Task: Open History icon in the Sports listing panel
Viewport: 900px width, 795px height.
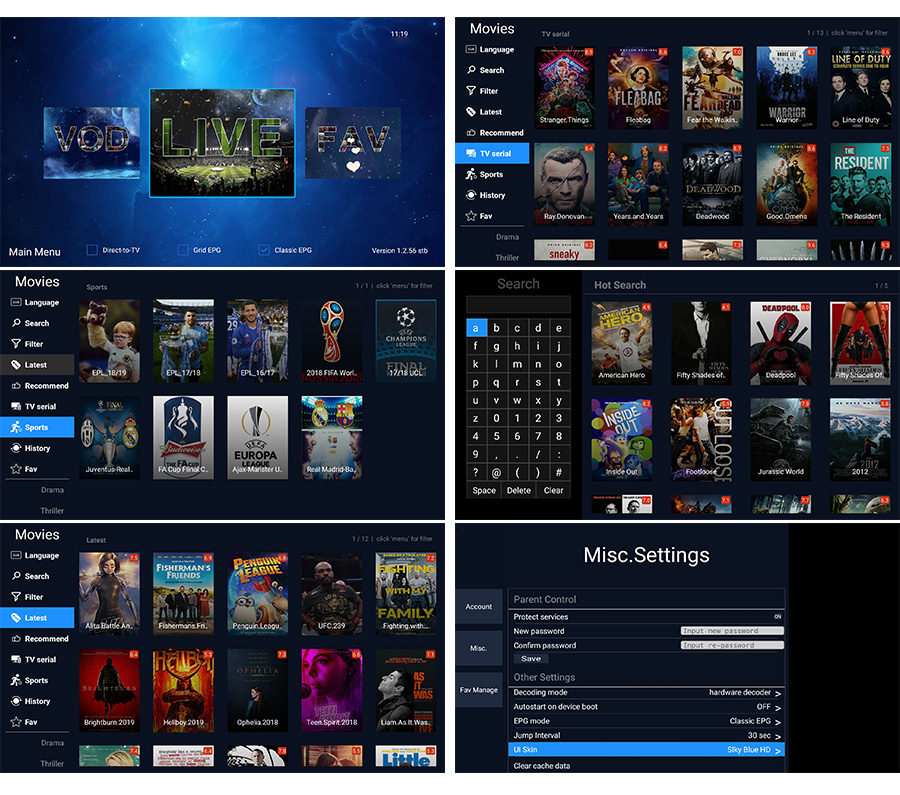Action: [16, 448]
